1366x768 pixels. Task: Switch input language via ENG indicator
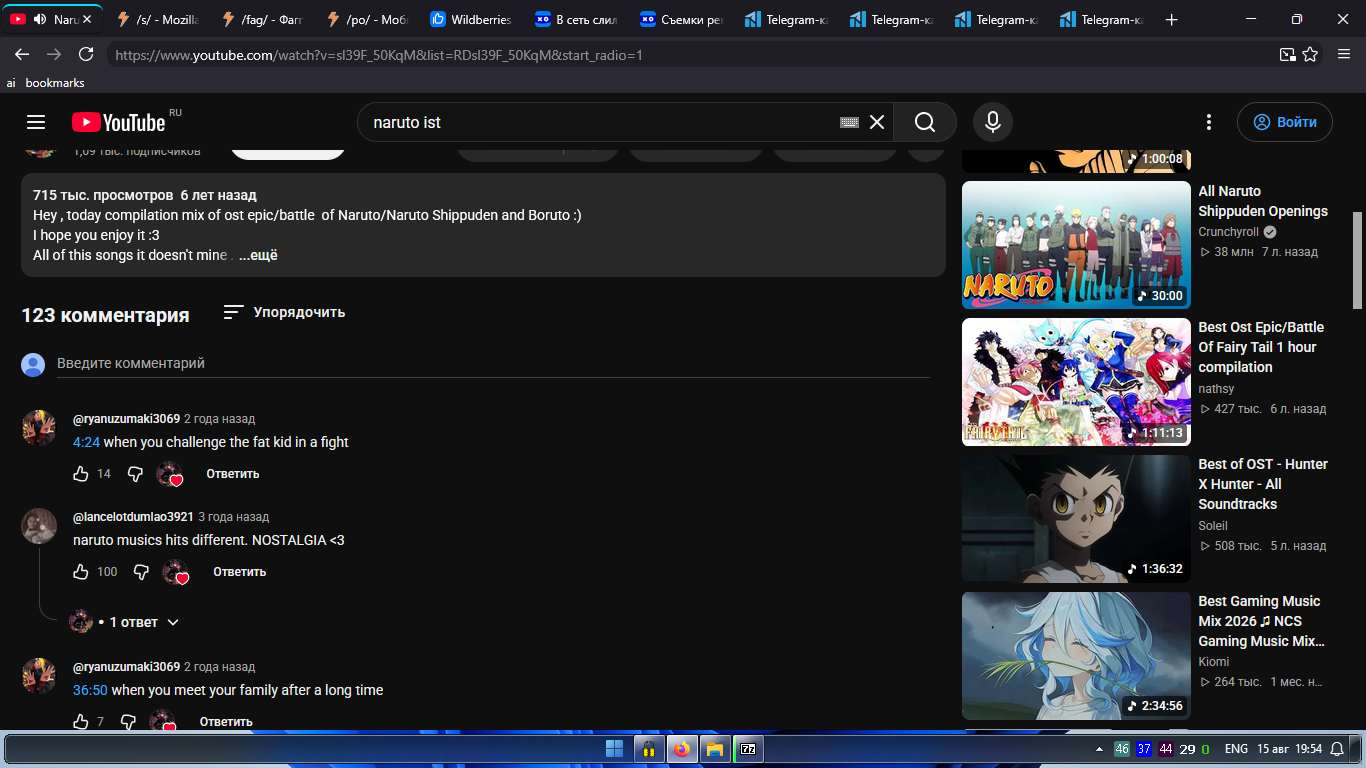1237,749
